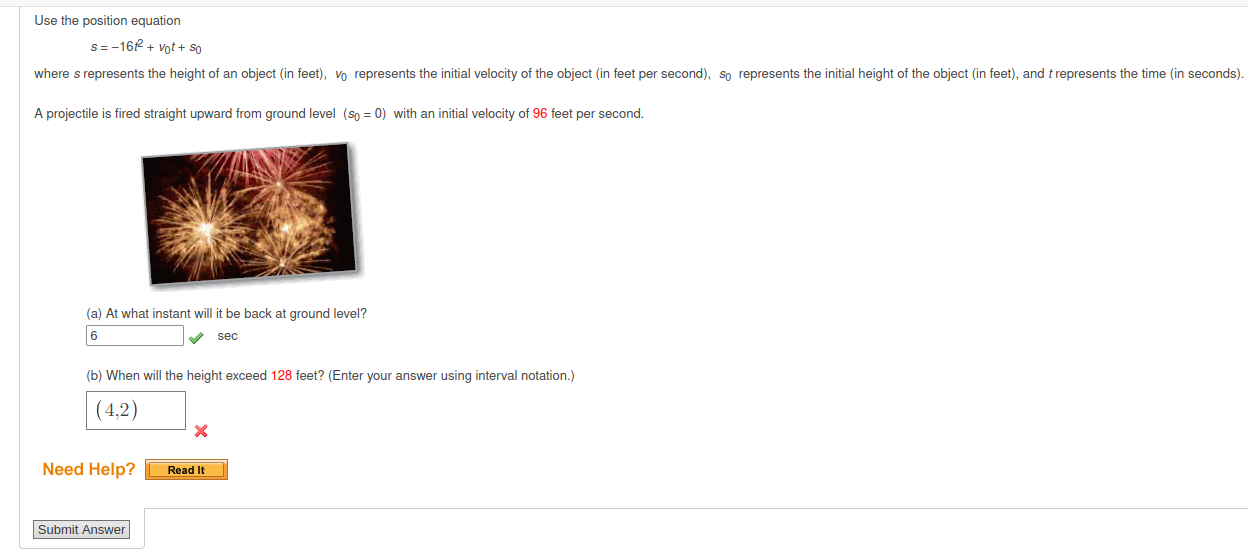Focus the part (a) answer box containing 6
This screenshot has width=1248, height=558.
[135, 336]
